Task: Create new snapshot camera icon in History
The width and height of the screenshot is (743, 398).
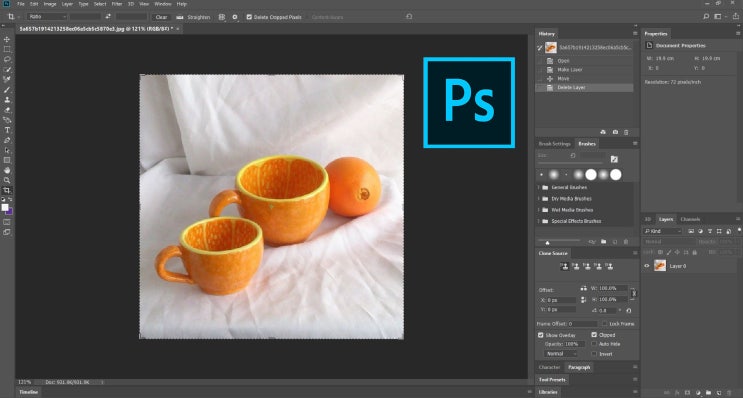Action: click(615, 132)
